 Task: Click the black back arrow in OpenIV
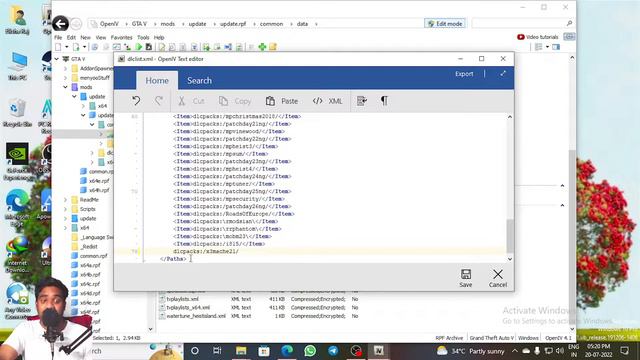click(60, 24)
